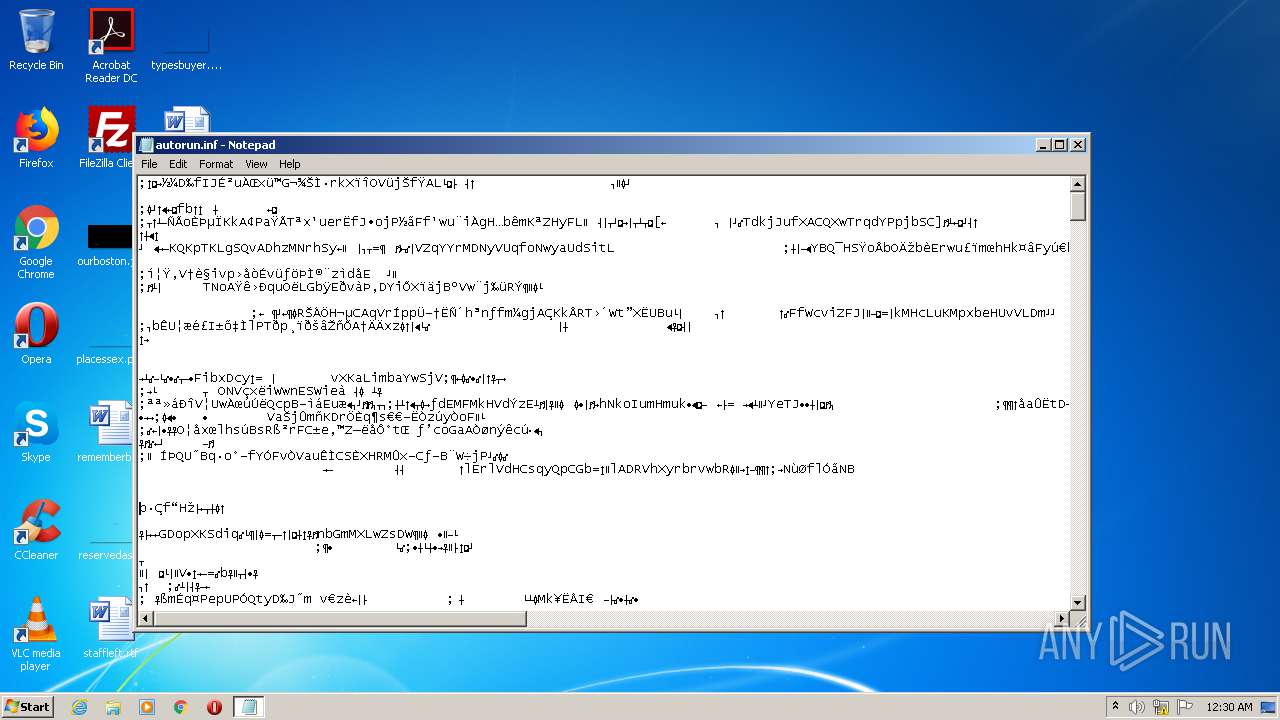Select the Acrobat Reader DC desktop icon
The height and width of the screenshot is (720, 1280).
pos(111,46)
